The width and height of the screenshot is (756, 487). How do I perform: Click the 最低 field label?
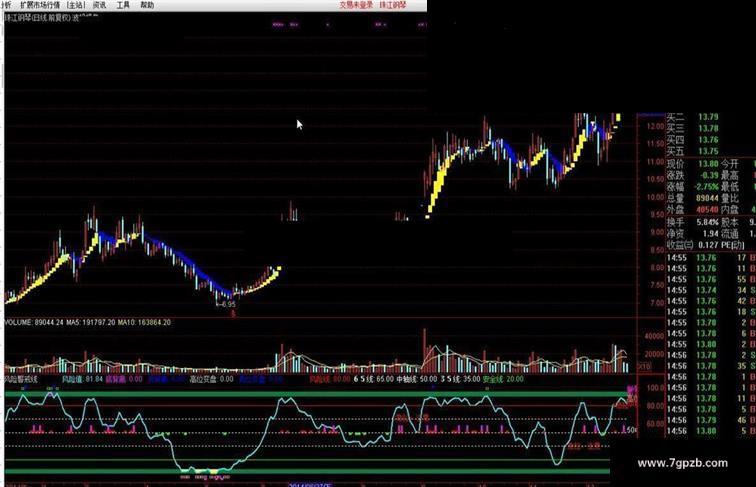point(730,187)
